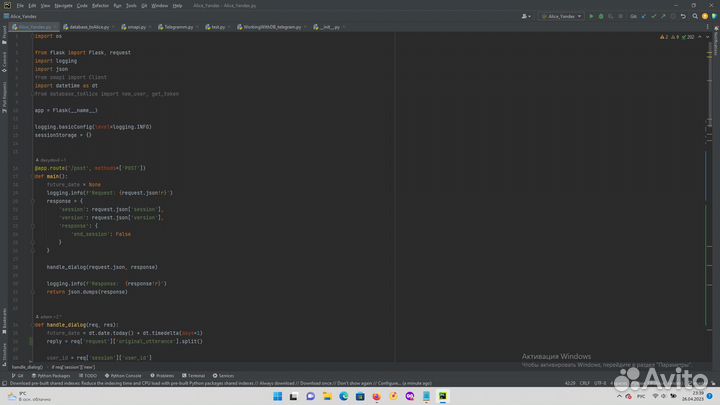The image size is (720, 405).
Task: Click the PyCharm logo in title bar
Action: [7, 6]
